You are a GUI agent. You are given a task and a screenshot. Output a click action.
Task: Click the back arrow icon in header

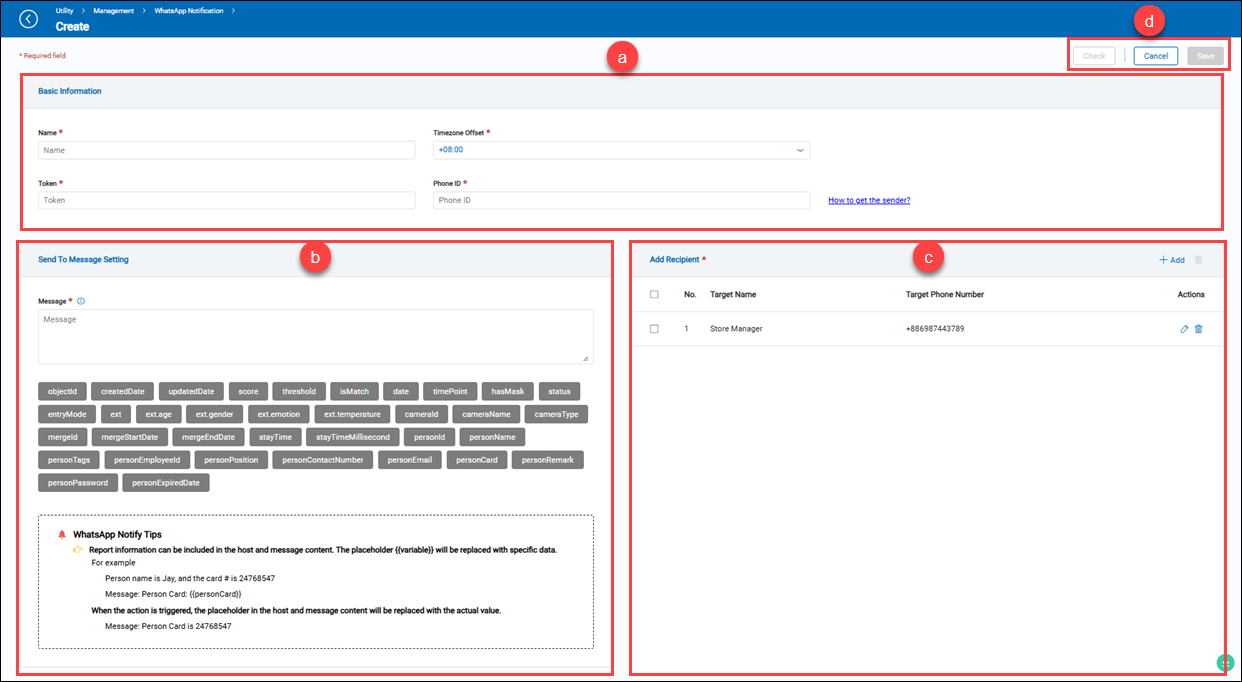coord(29,19)
